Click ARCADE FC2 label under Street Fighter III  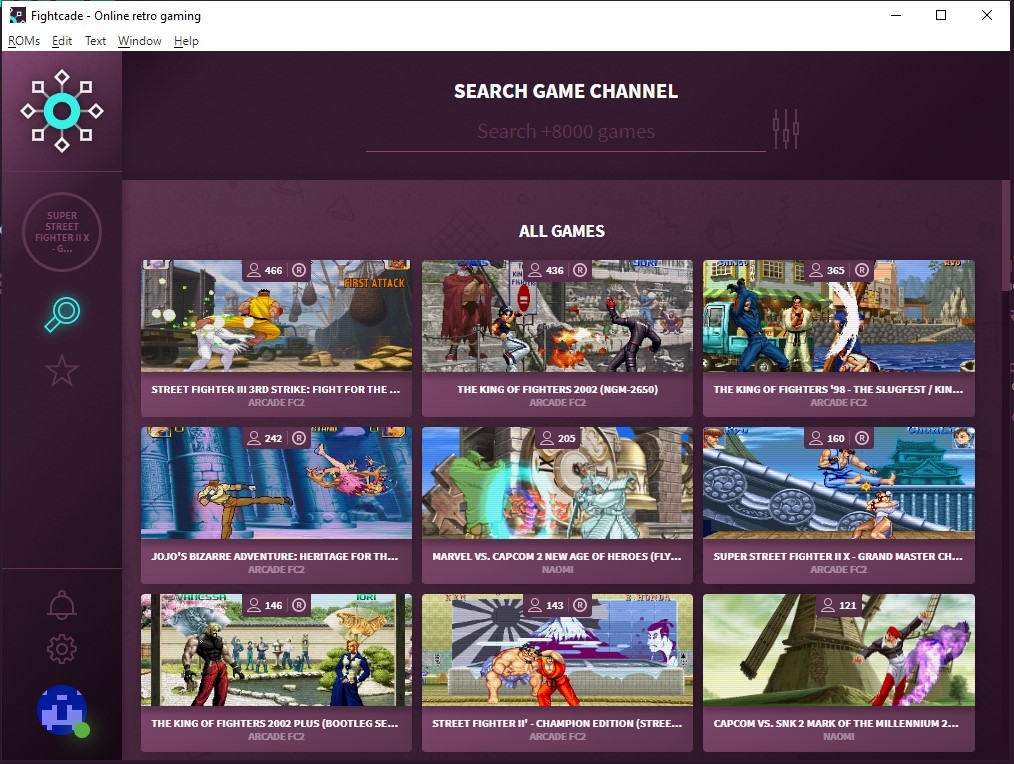(276, 403)
